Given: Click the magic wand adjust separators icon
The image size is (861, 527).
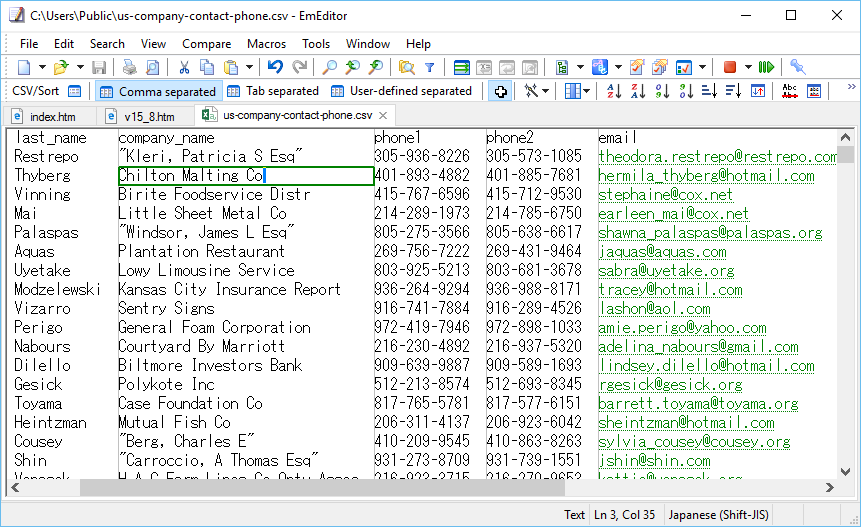Looking at the screenshot, I should point(531,91).
